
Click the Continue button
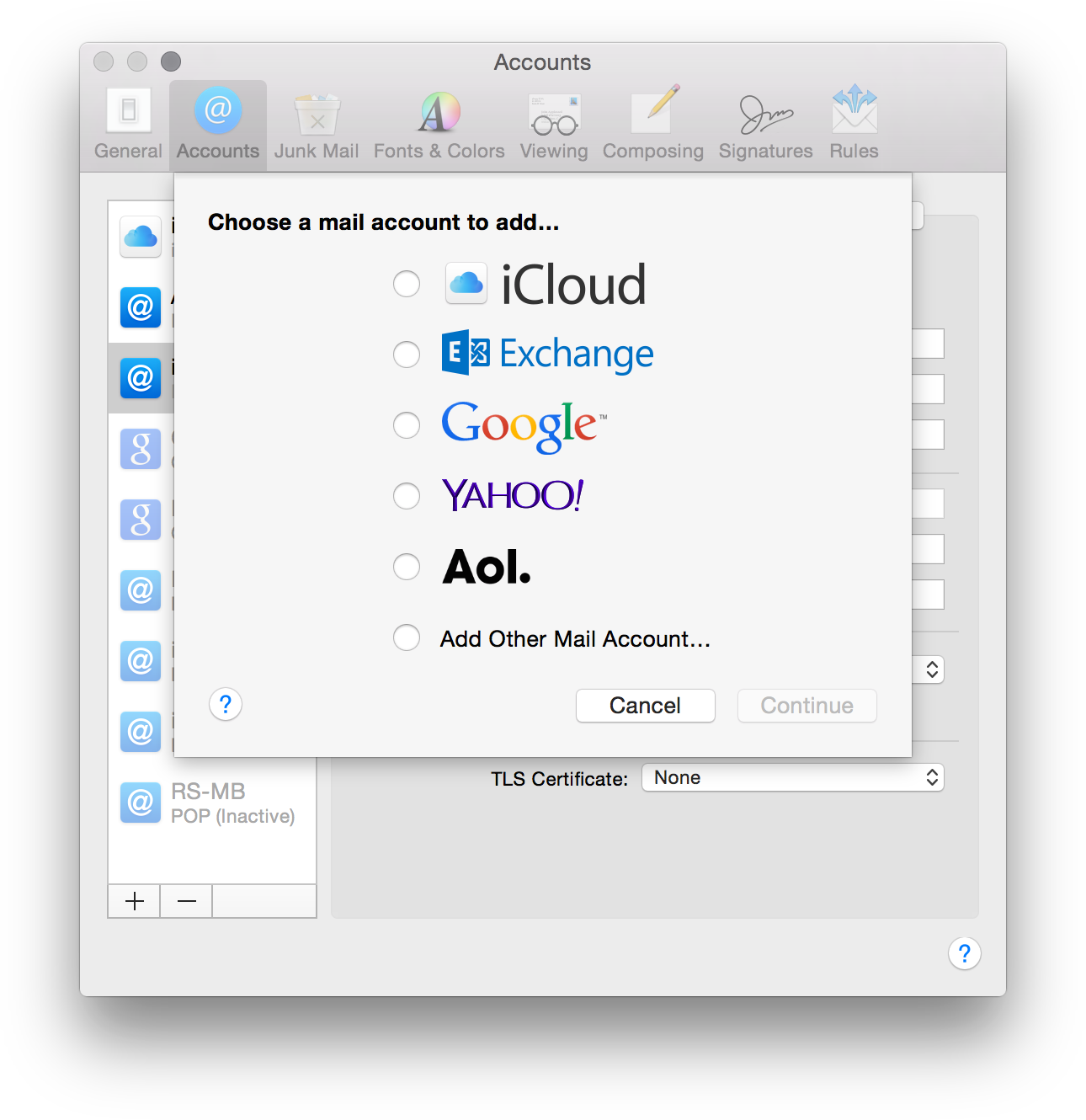807,706
